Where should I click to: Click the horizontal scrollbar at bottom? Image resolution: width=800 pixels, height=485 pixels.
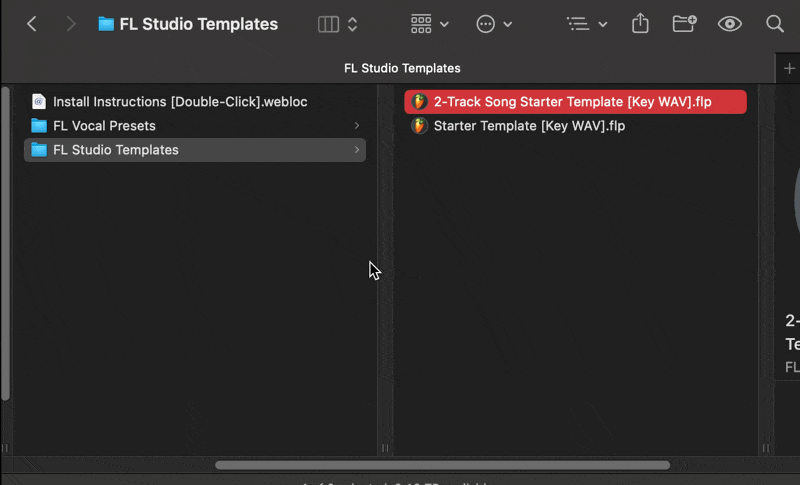(x=442, y=465)
